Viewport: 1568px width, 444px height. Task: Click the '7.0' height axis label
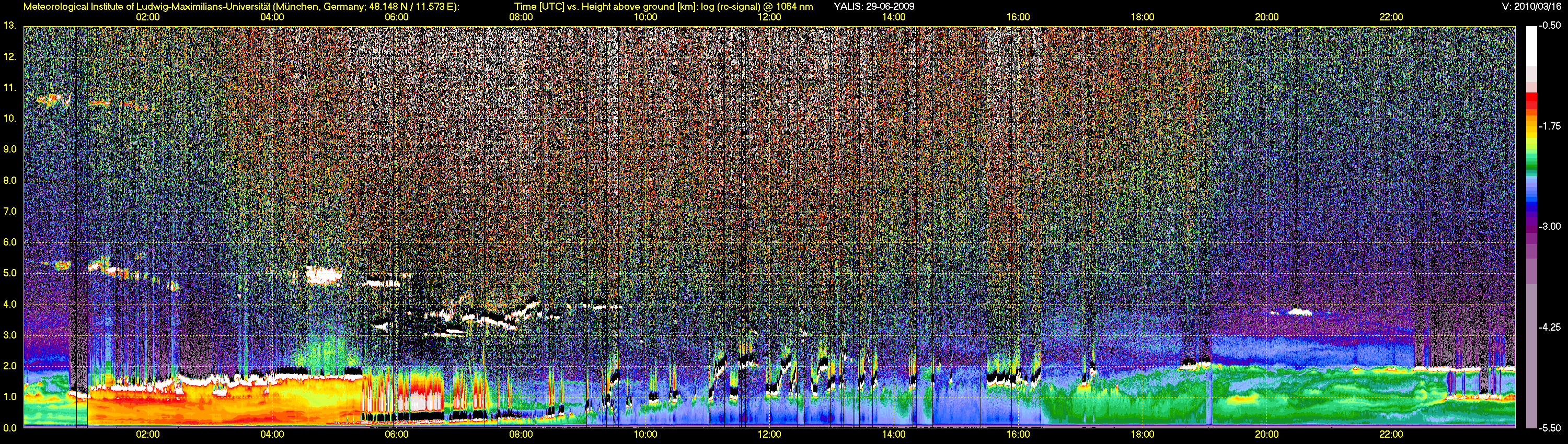(x=10, y=212)
